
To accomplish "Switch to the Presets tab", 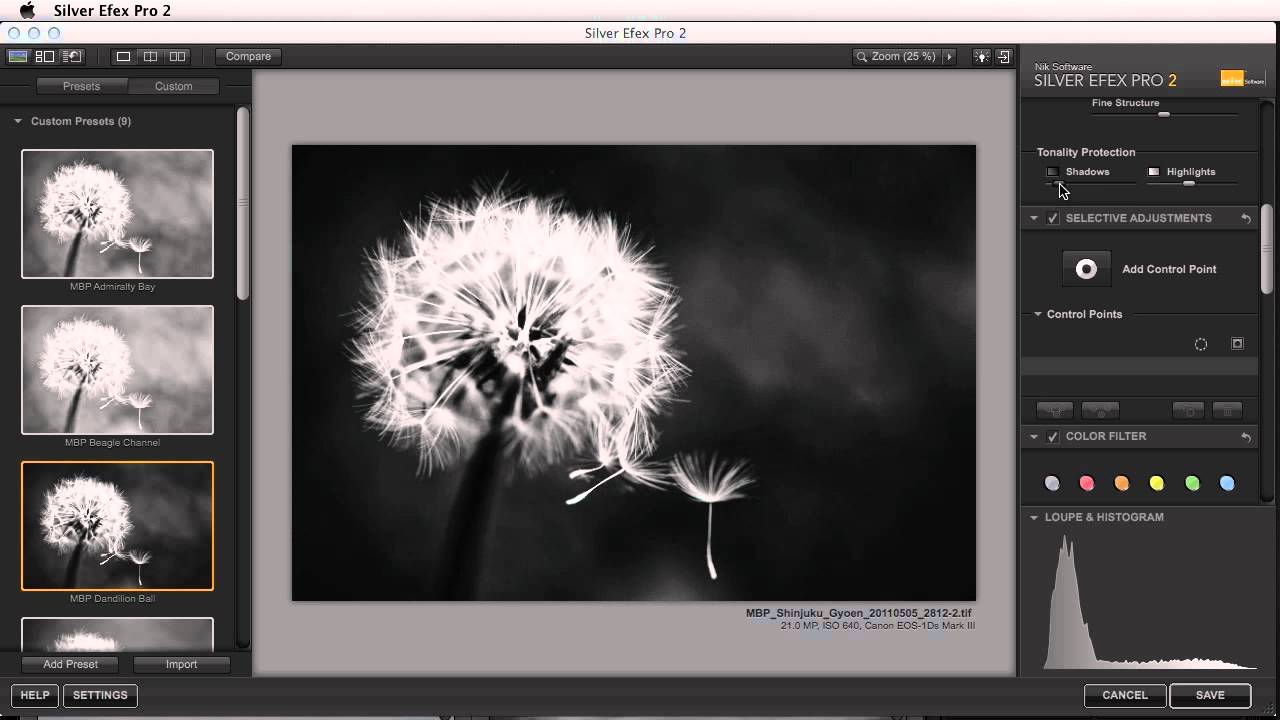I will (81, 86).
